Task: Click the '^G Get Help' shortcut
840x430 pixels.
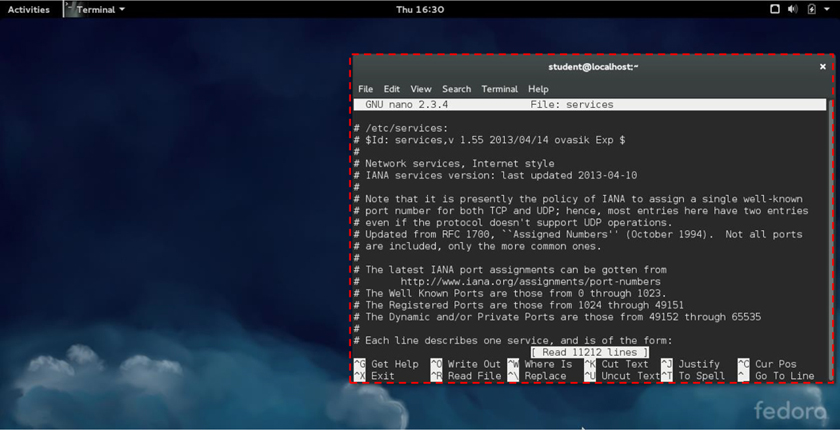Action: (x=386, y=364)
